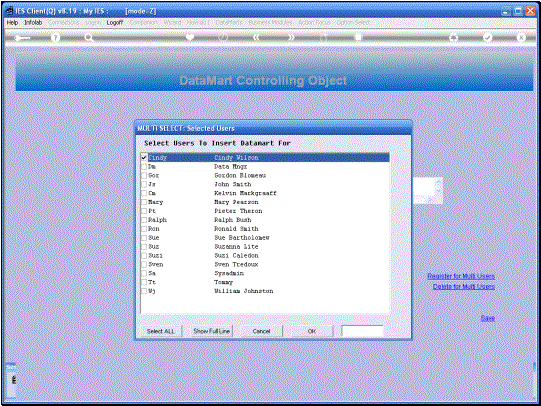541x406 pixels.
Task: Click the Logoff menu item
Action: [x=115, y=22]
